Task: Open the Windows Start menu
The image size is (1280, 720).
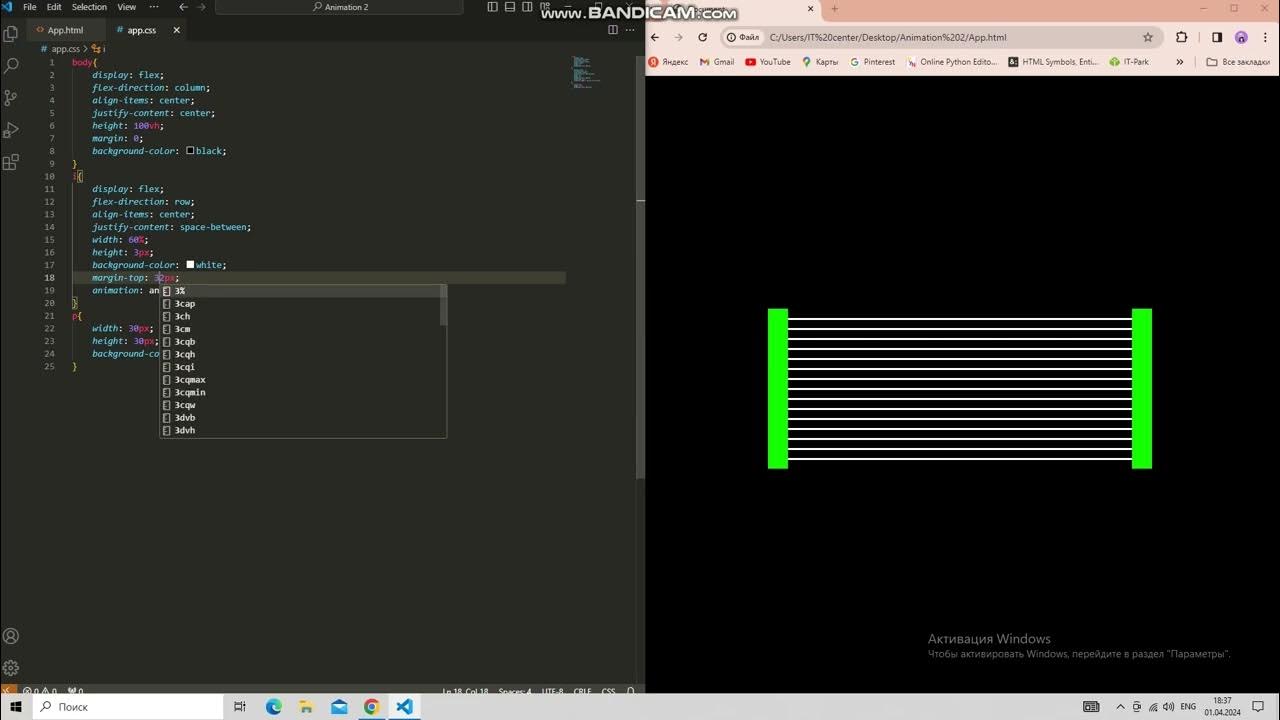Action: click(16, 707)
